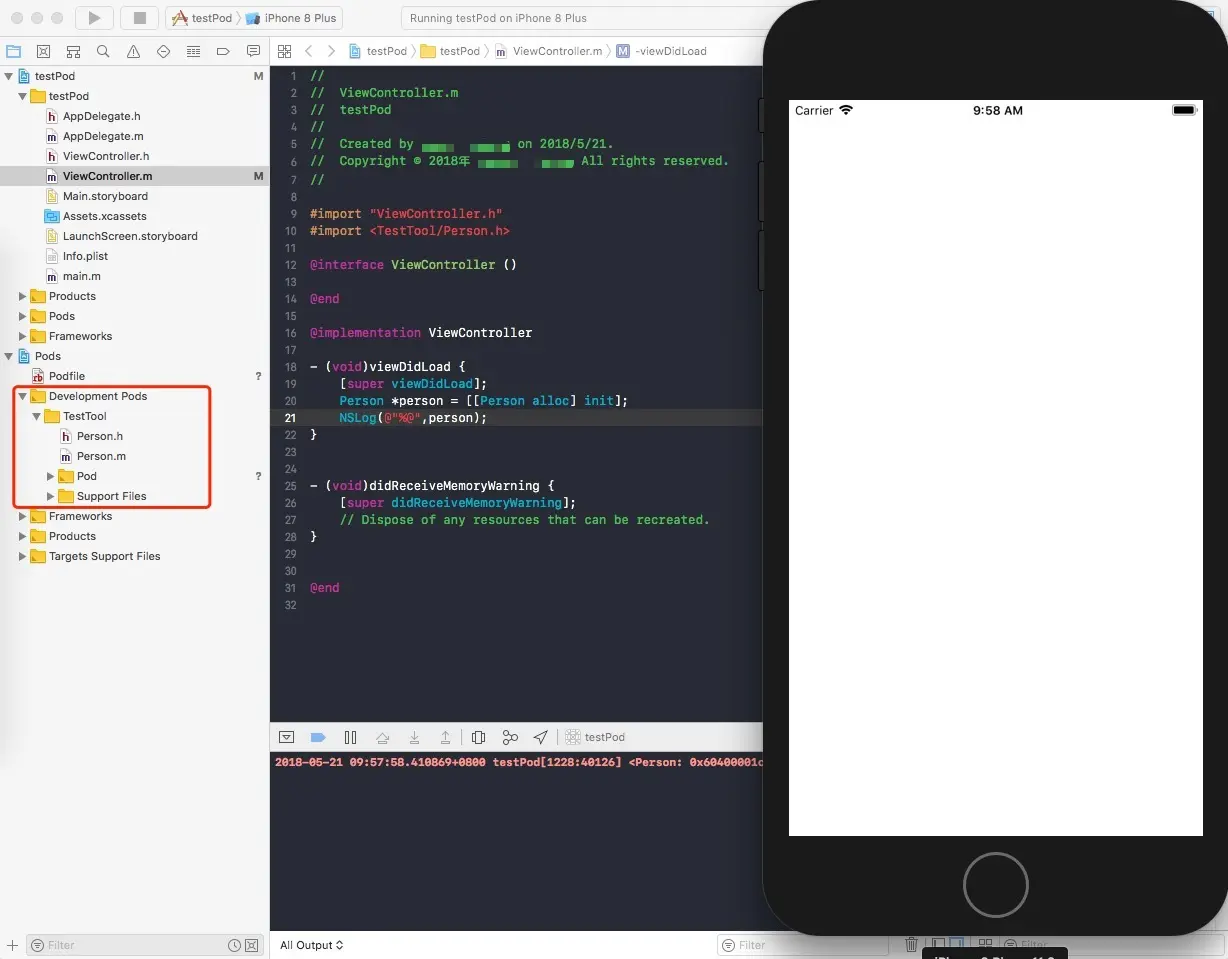Expand the Support Files folder
Screen dimensions: 1228x959
(x=51, y=496)
